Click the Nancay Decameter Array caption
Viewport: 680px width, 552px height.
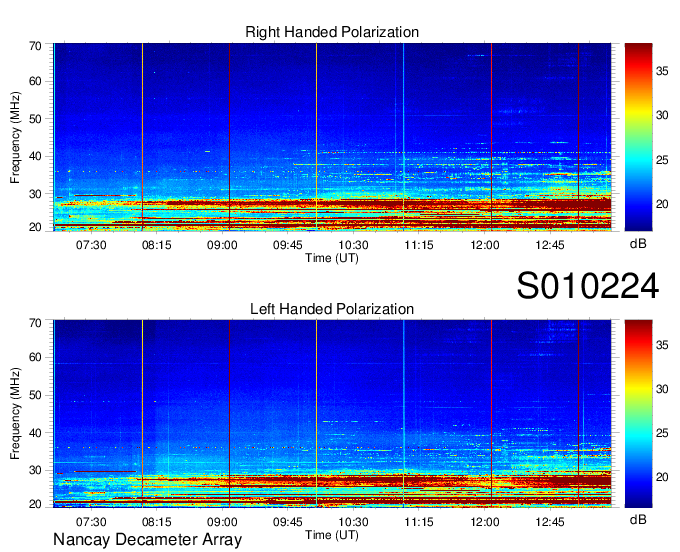(x=147, y=540)
